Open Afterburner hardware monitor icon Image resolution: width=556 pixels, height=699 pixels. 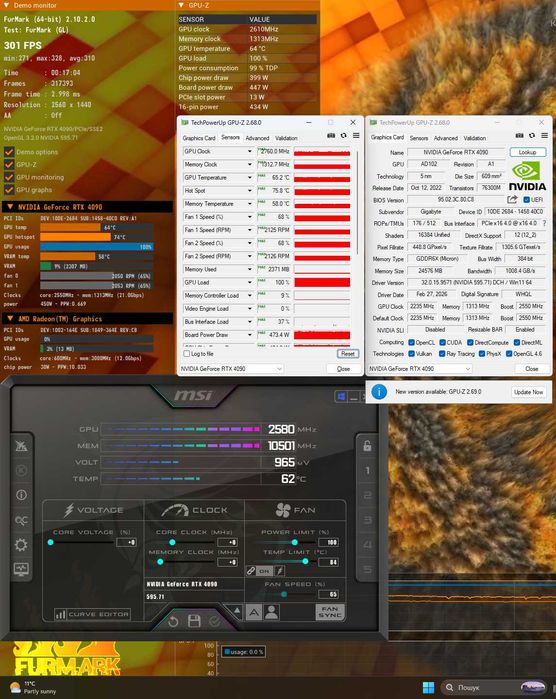tap(21, 569)
